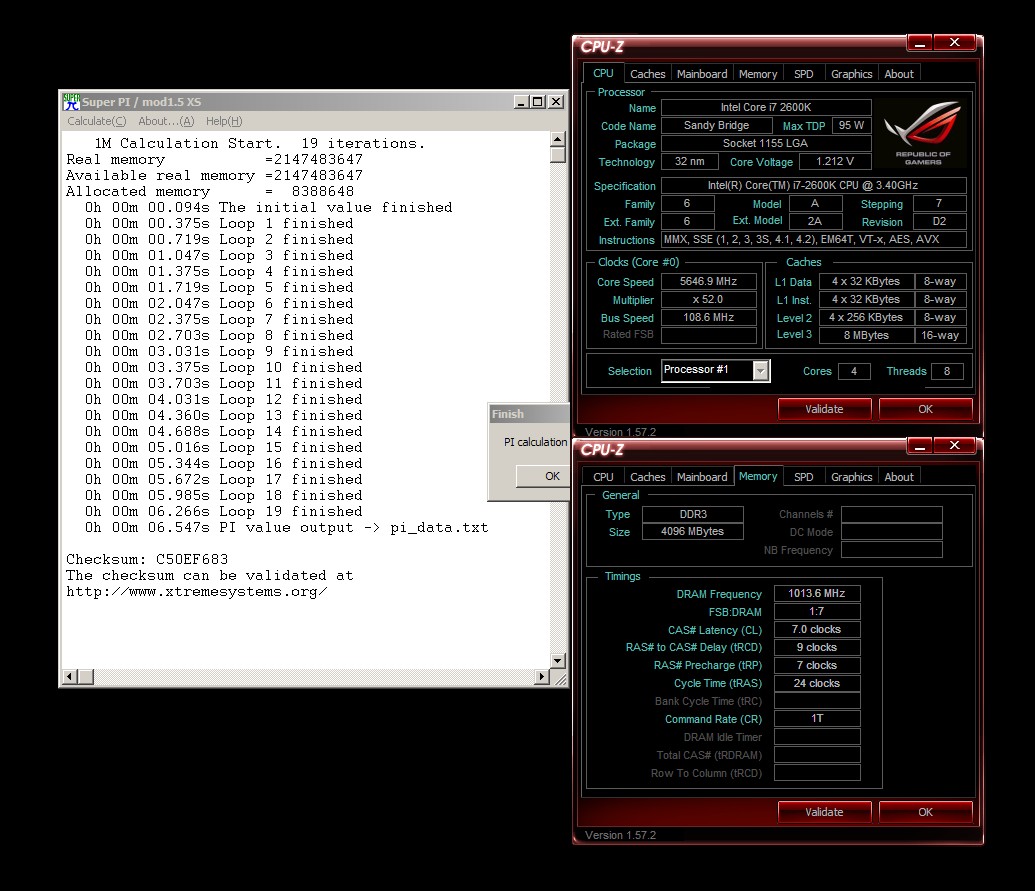The image size is (1035, 891).
Task: Click the xtremesystems.org URL text
Action: [x=197, y=591]
